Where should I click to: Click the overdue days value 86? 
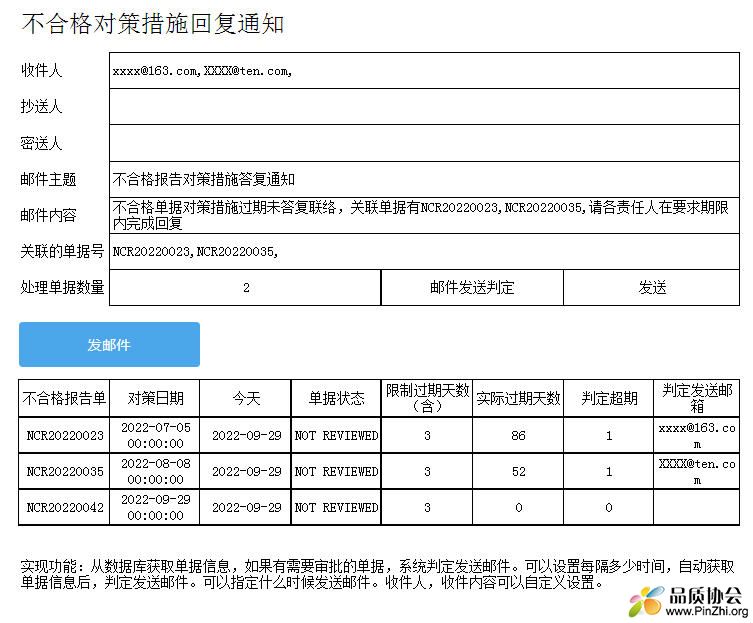(518, 435)
